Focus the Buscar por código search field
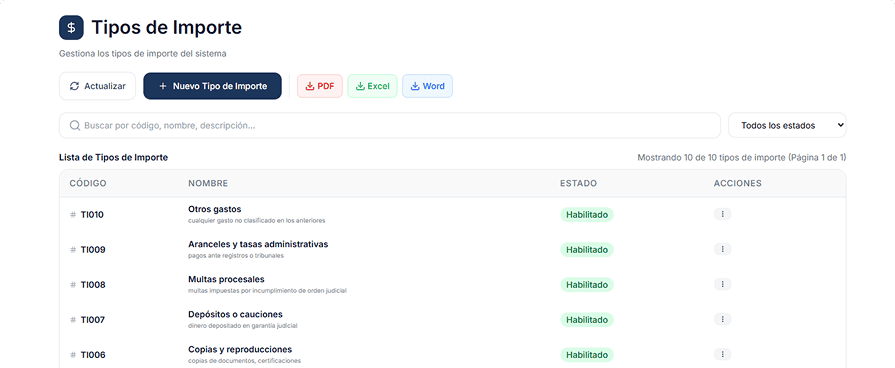 click(390, 126)
